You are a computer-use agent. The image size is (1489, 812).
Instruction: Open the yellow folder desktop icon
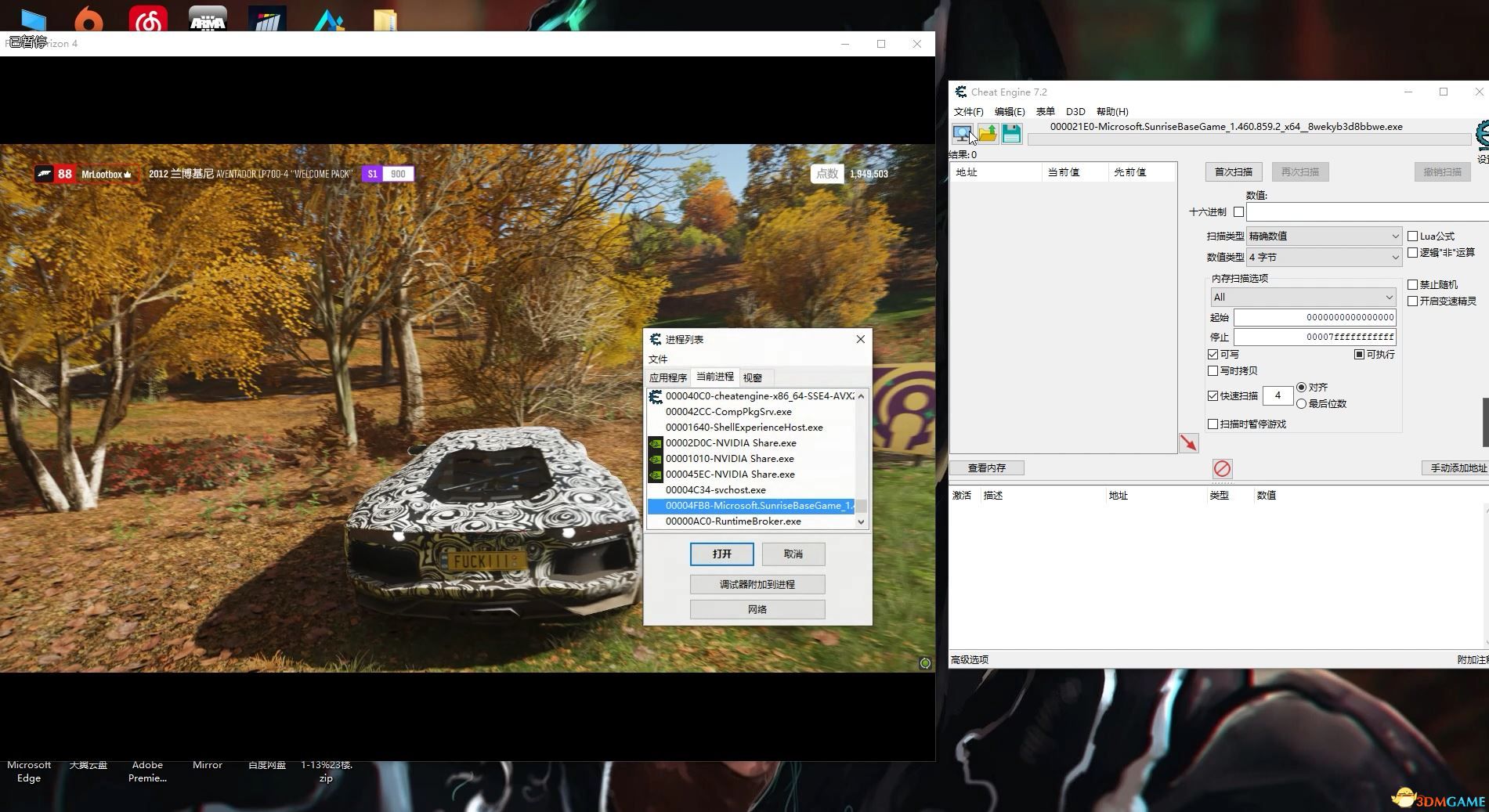click(x=385, y=20)
